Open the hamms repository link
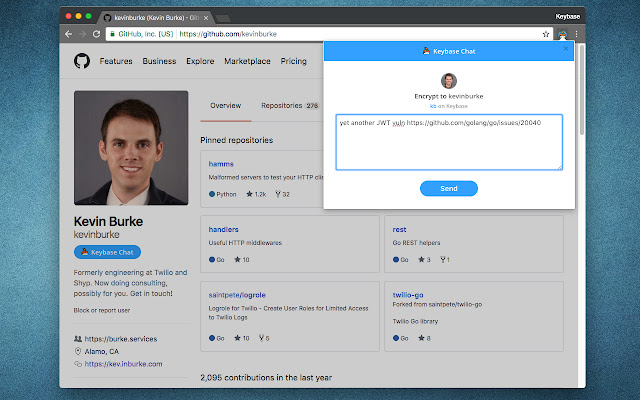 (221, 164)
